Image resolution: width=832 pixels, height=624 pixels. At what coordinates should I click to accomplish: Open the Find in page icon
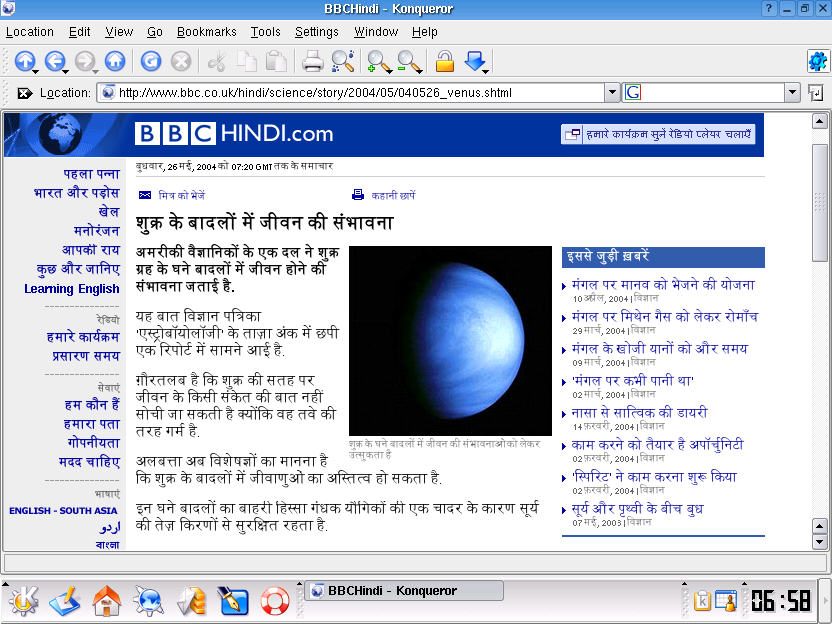(x=343, y=61)
